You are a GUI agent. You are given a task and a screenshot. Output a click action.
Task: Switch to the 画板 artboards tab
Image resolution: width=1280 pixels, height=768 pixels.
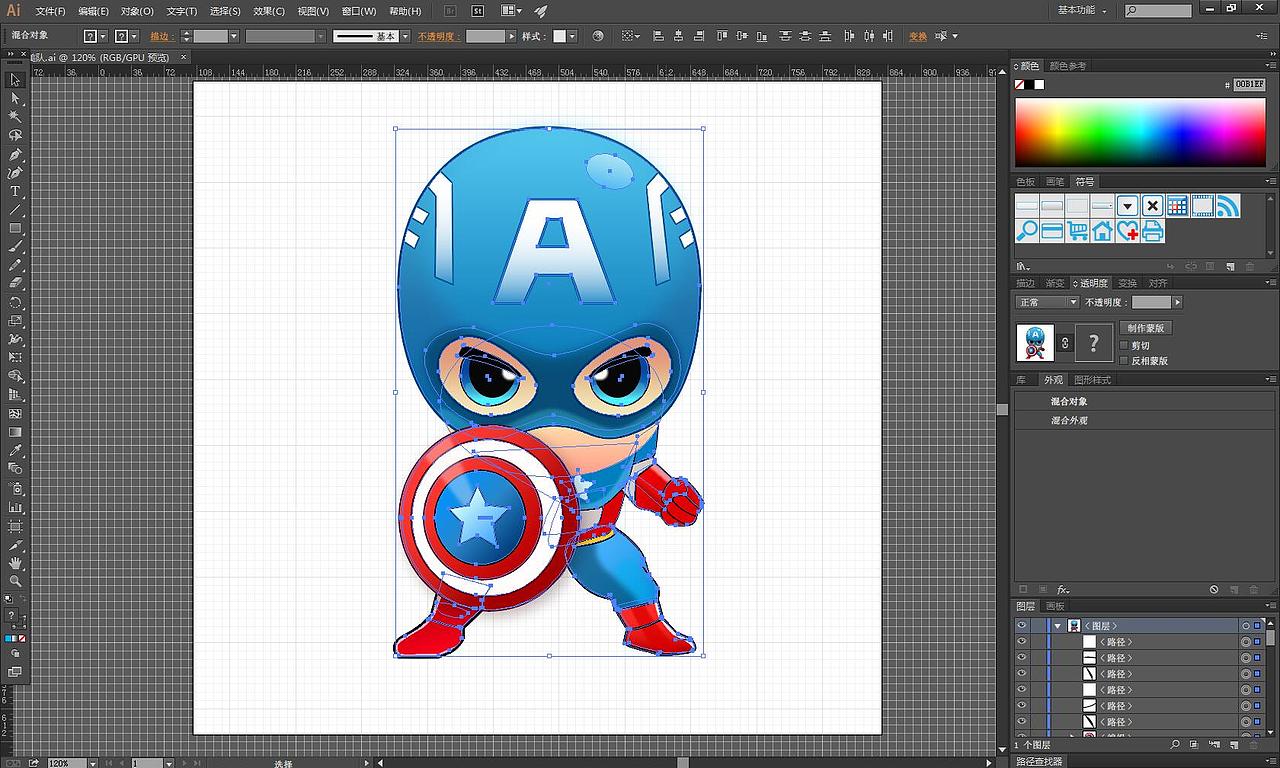click(x=1055, y=606)
